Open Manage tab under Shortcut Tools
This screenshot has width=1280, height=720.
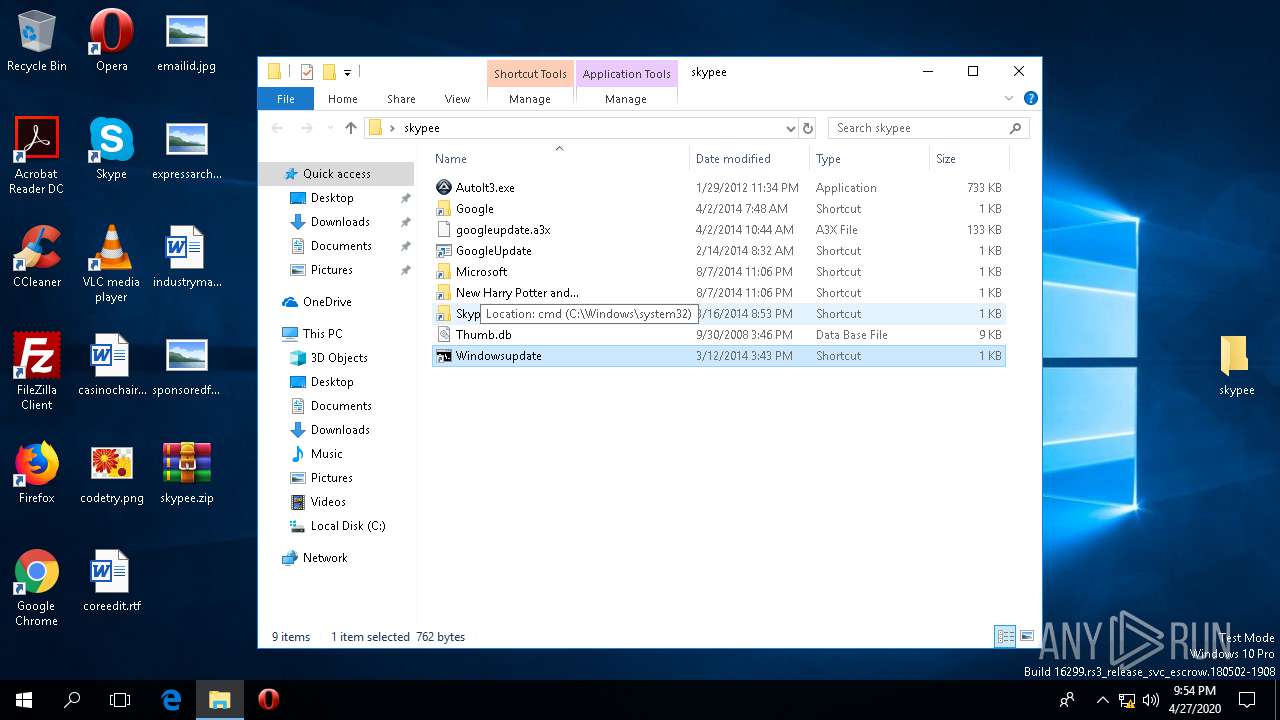click(x=530, y=99)
